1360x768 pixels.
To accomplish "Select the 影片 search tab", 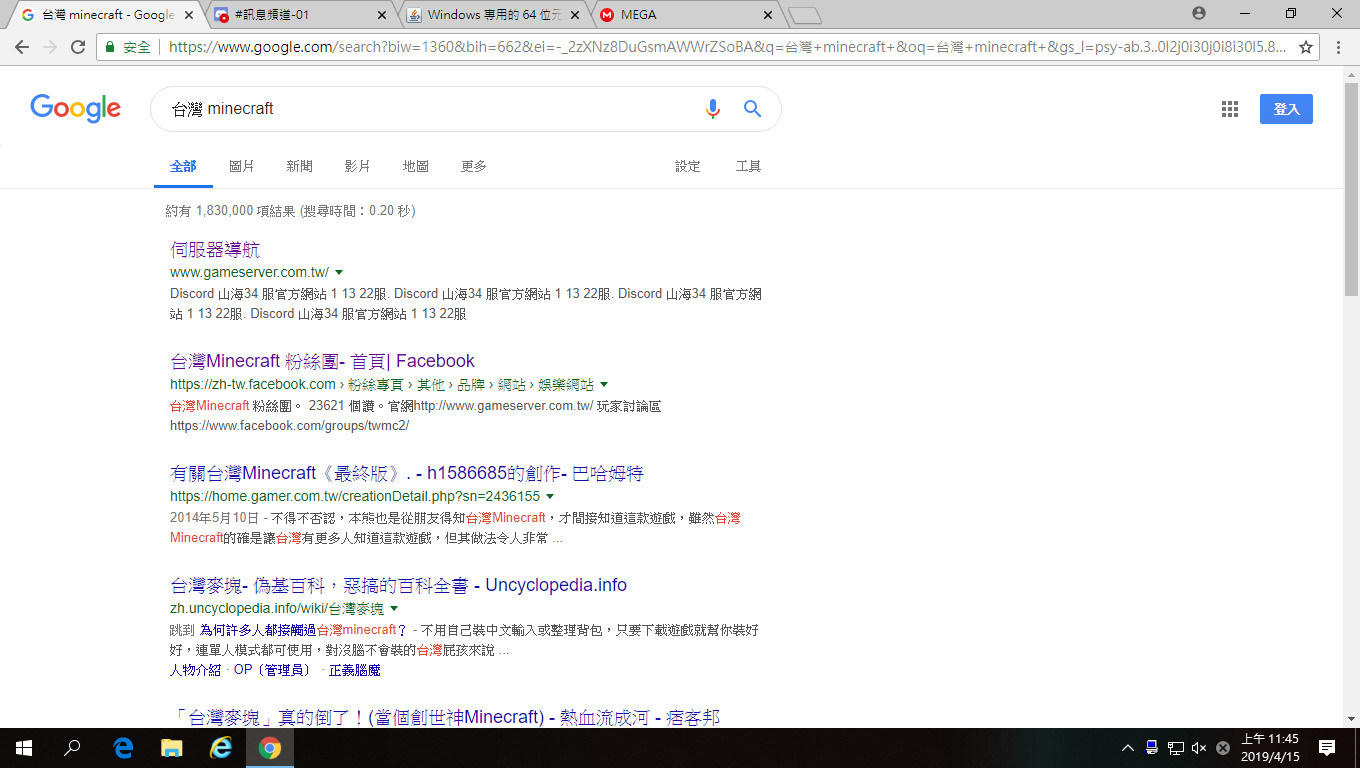I will tap(357, 166).
